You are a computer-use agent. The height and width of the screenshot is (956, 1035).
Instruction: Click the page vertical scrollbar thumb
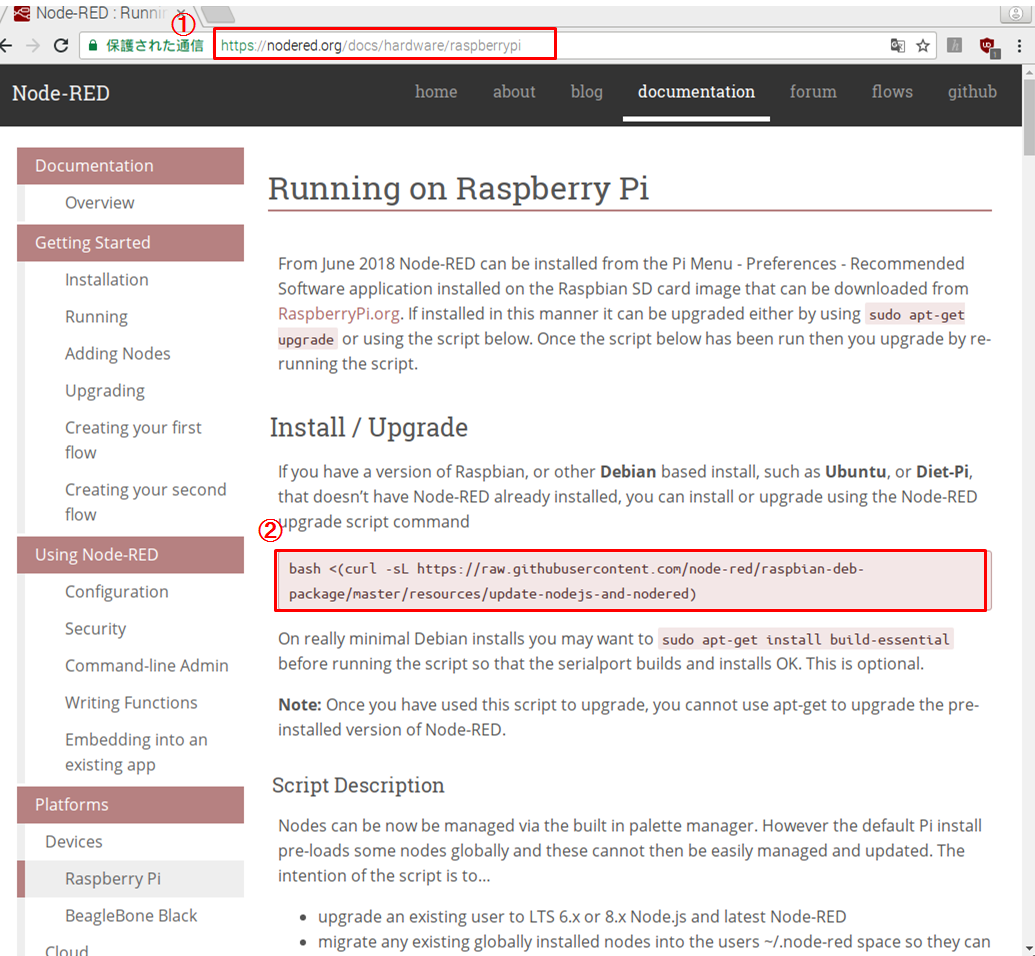1028,116
